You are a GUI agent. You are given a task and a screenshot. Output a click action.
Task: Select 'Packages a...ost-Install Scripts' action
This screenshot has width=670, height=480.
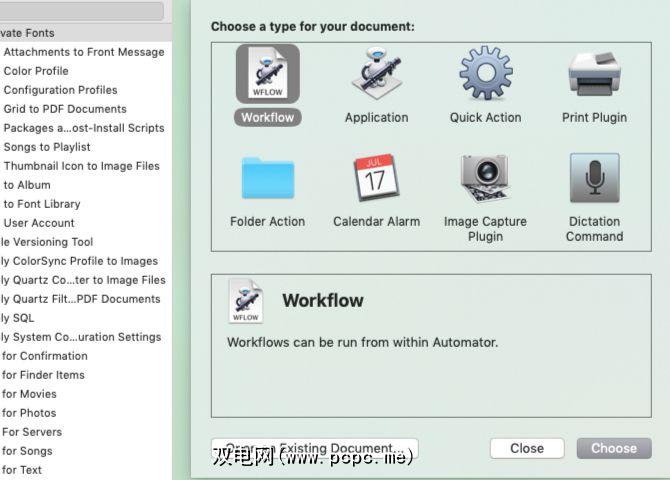pyautogui.click(x=85, y=128)
